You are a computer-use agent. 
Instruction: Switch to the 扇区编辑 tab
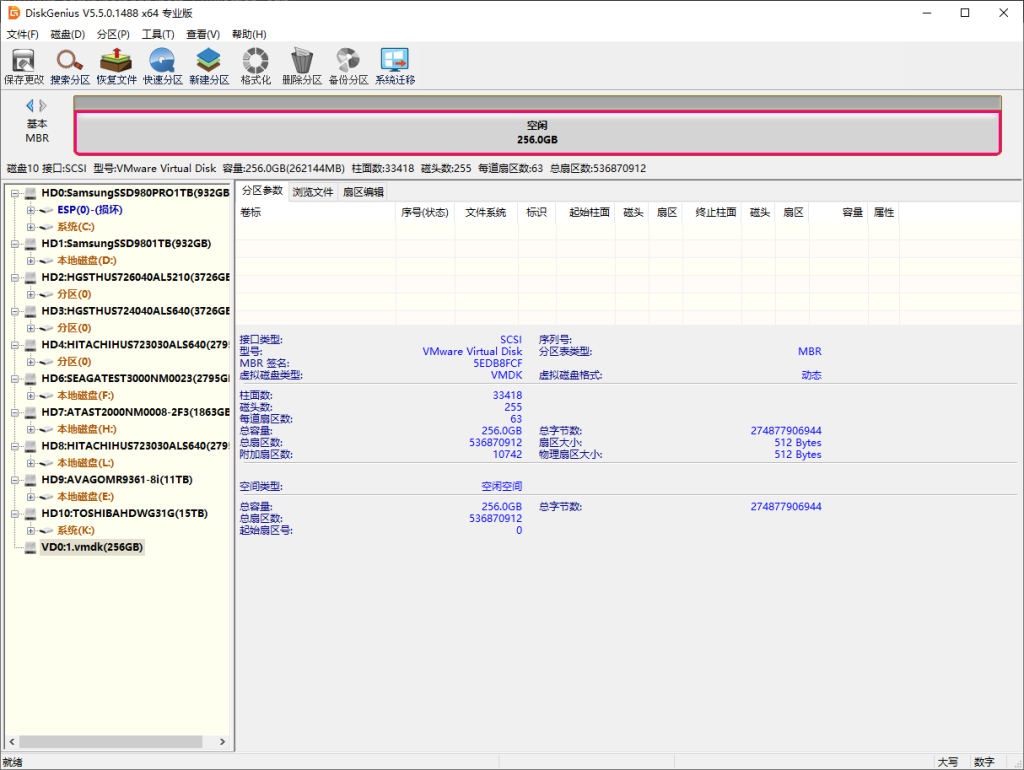coord(362,192)
